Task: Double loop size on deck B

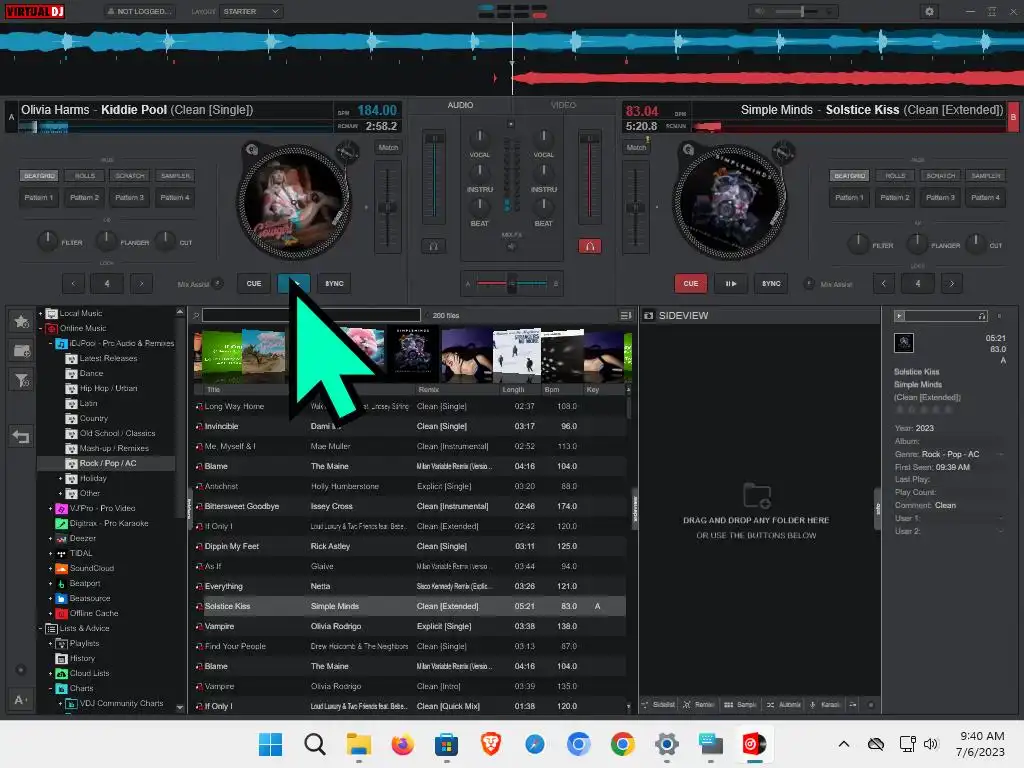Action: [x=952, y=283]
